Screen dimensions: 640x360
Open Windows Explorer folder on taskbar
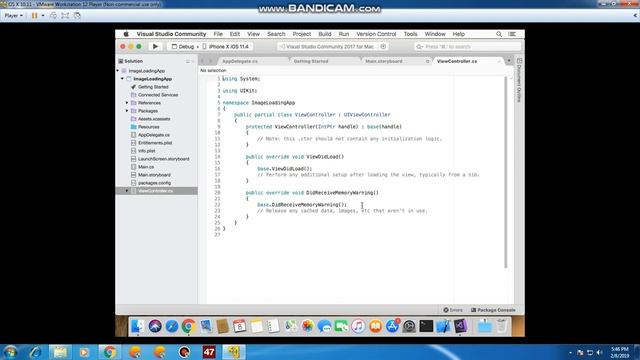tap(60, 352)
